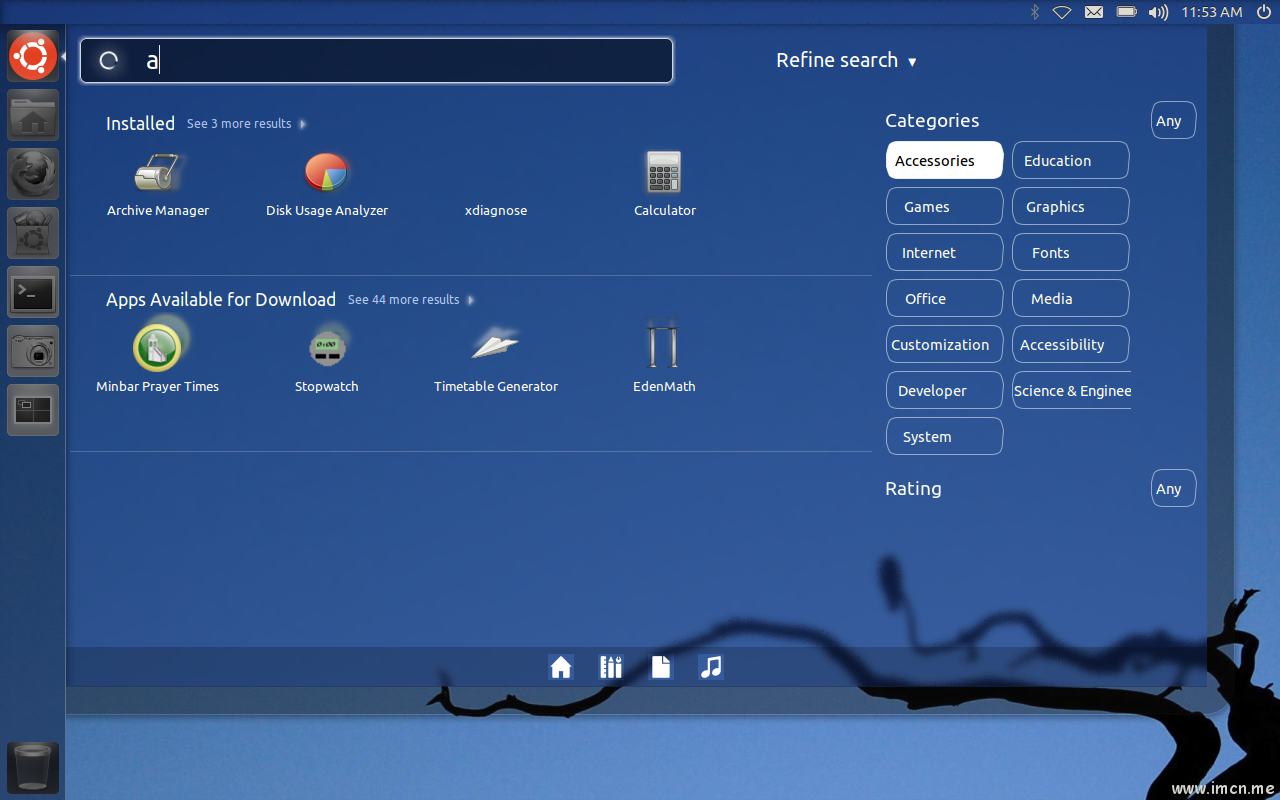Image resolution: width=1280 pixels, height=800 pixels.
Task: Collapse the Refine search panel
Action: pos(845,61)
